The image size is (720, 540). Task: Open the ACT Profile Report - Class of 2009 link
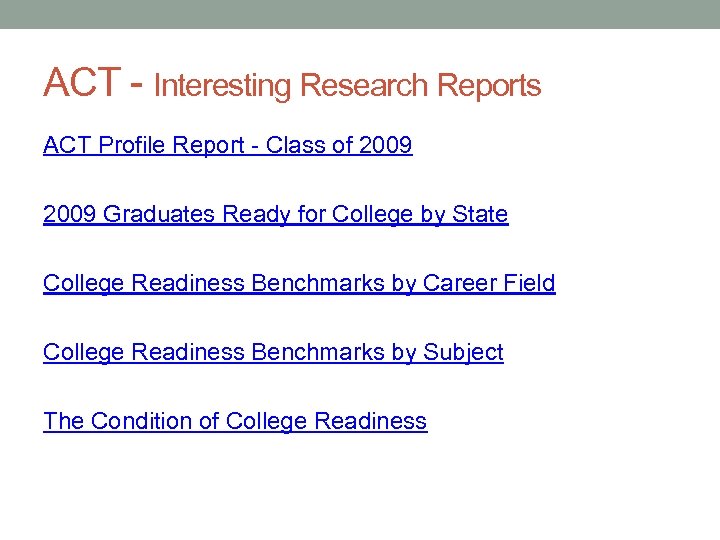pos(227,146)
